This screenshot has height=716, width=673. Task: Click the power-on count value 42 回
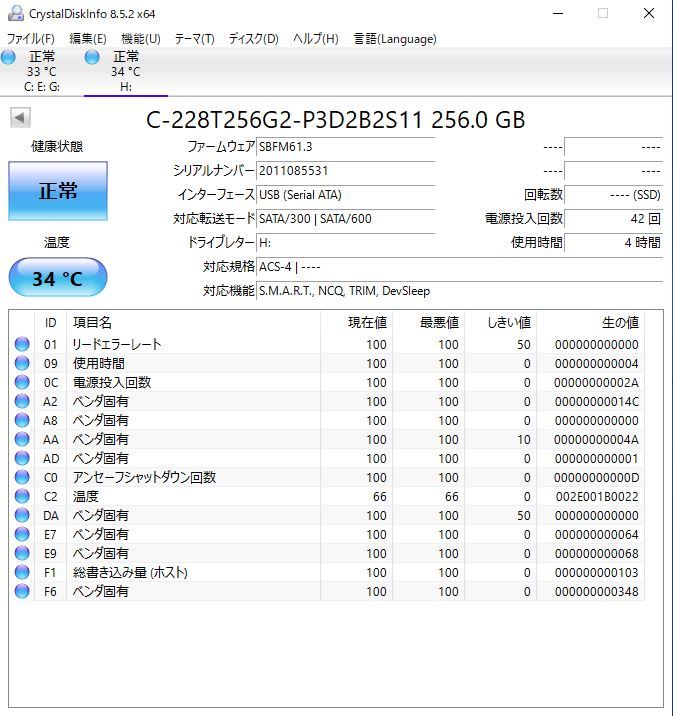coord(614,219)
